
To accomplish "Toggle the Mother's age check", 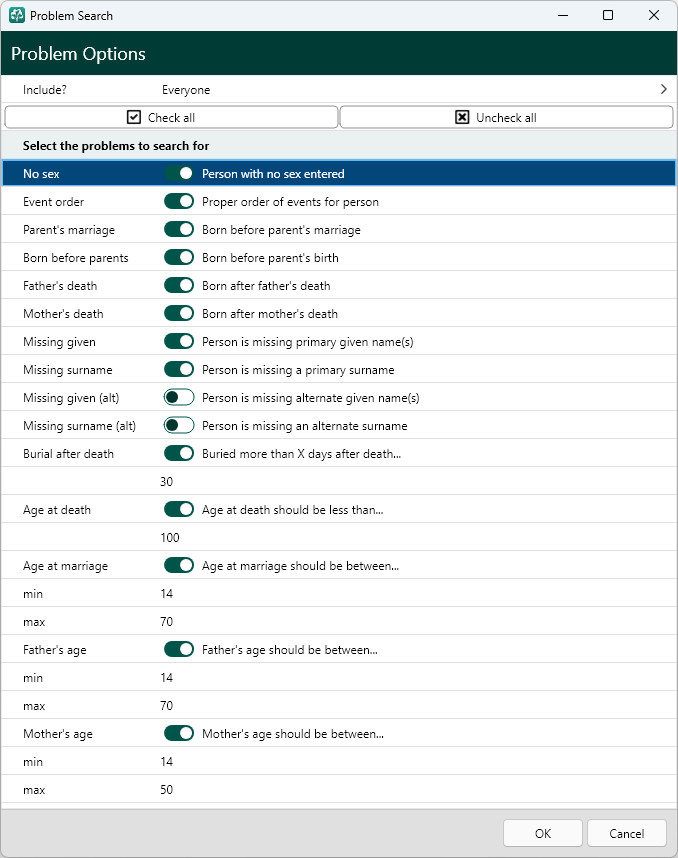I will [x=179, y=733].
